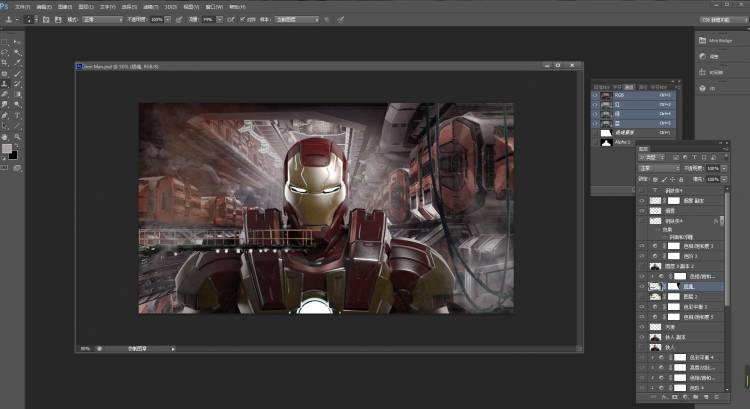
Task: Toggle visibility of the top layer
Action: pyautogui.click(x=642, y=190)
